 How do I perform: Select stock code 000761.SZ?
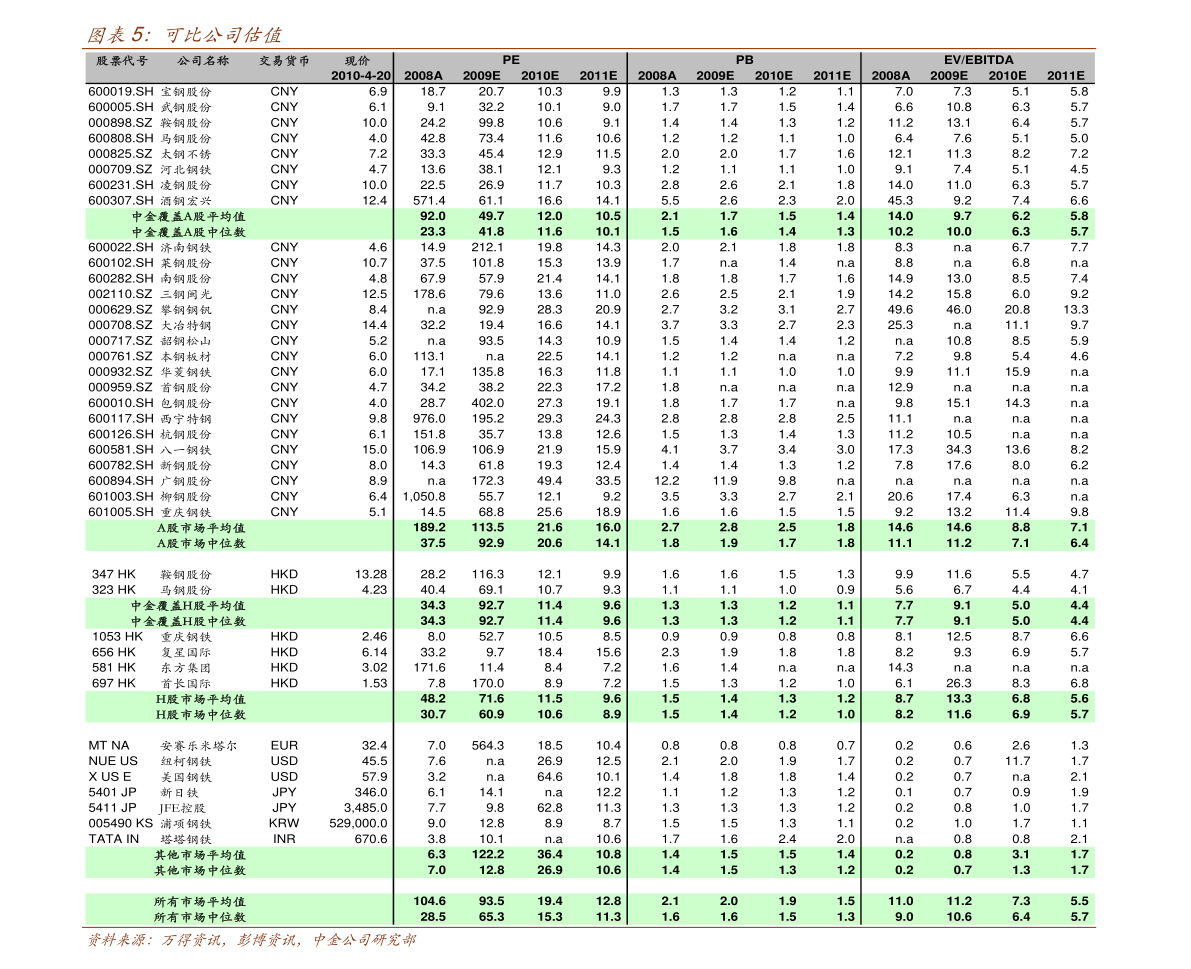(x=120, y=356)
